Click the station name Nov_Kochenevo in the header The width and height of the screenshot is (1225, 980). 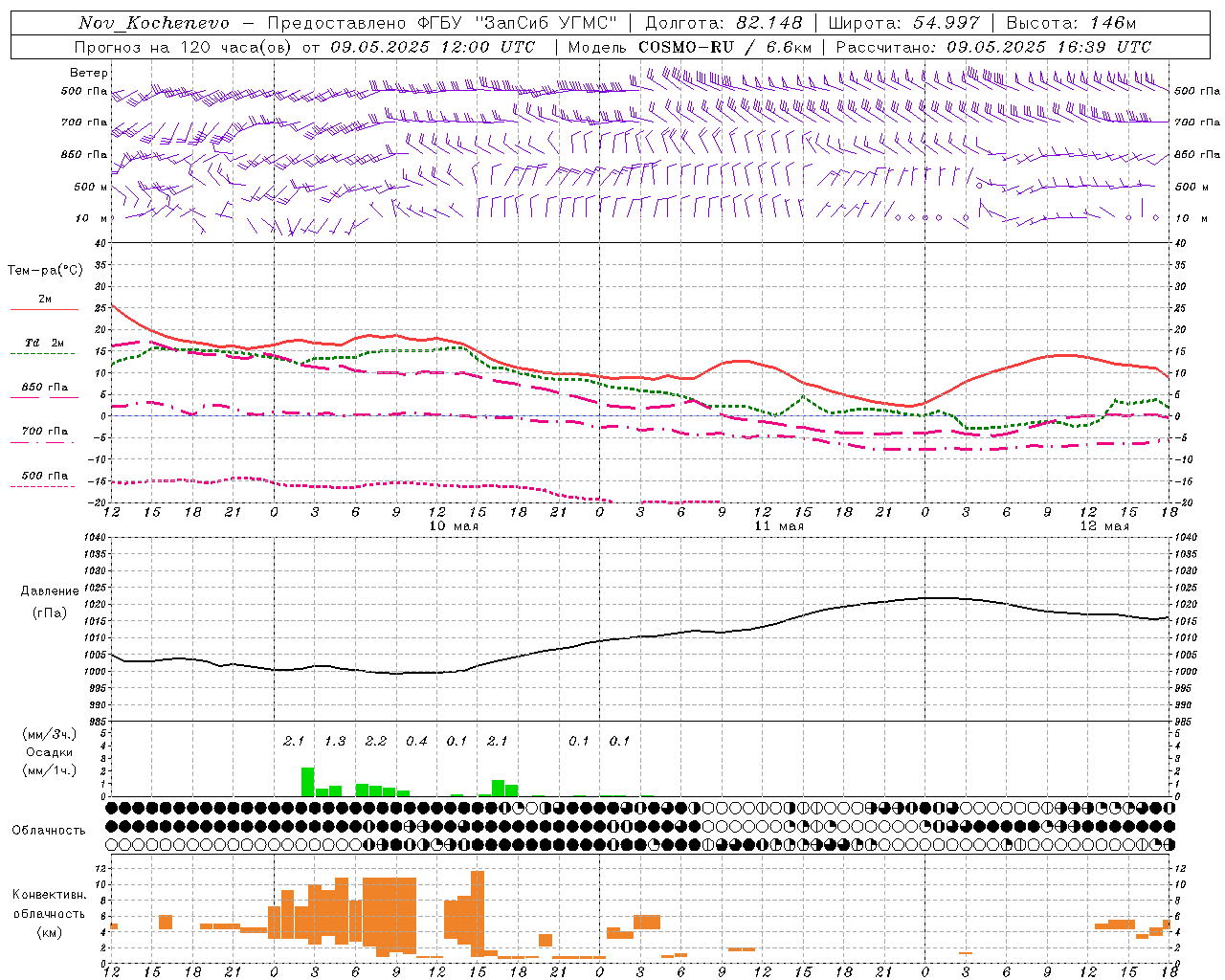click(153, 23)
